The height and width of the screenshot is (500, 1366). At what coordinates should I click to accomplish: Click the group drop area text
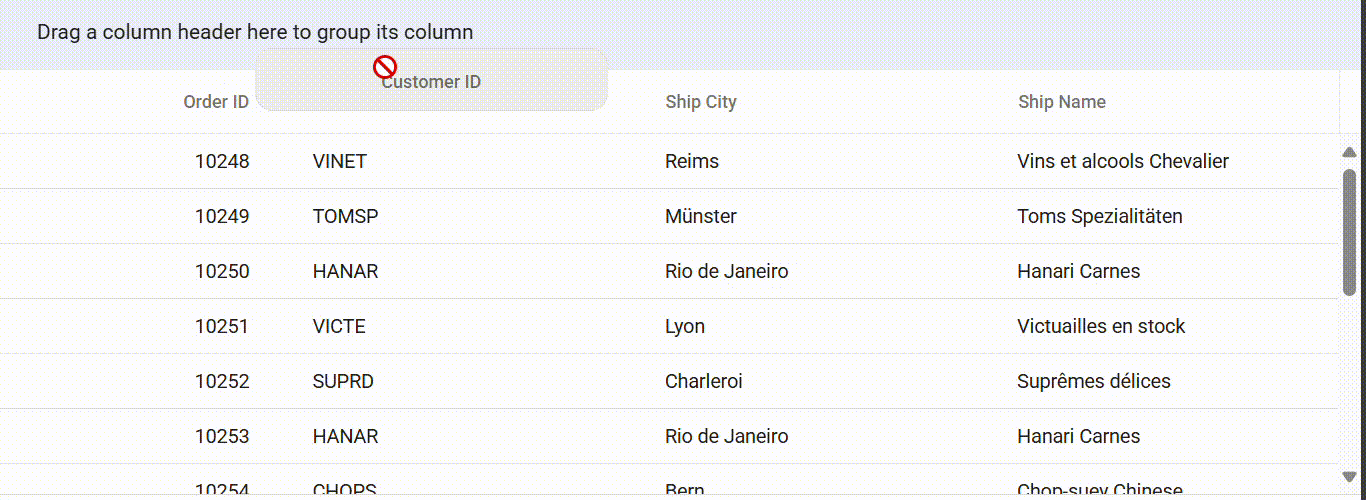(255, 32)
